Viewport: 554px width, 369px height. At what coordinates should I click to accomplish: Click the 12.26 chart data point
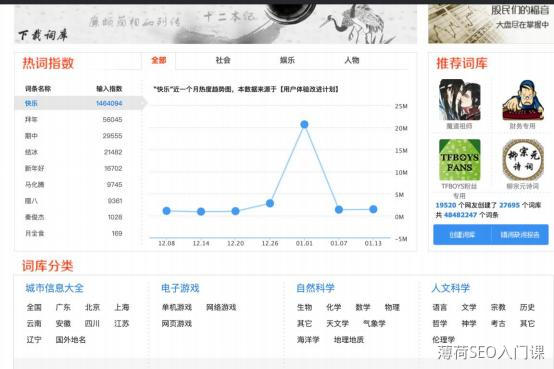click(x=270, y=203)
